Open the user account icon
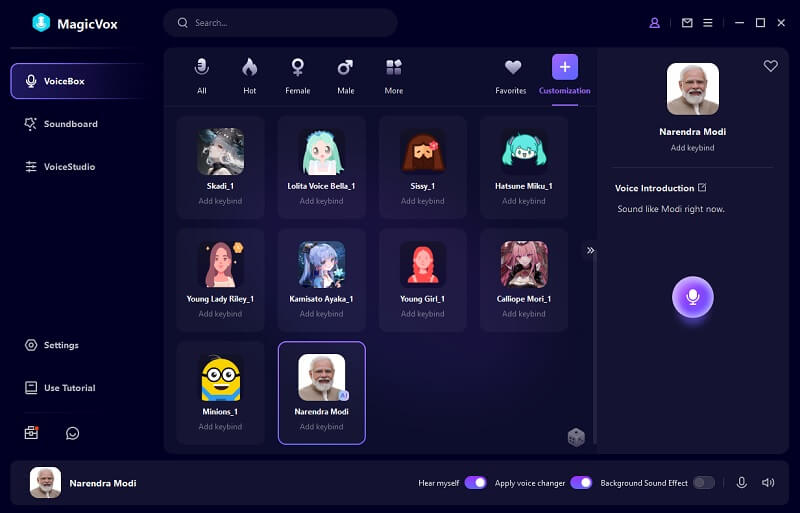 [x=654, y=23]
